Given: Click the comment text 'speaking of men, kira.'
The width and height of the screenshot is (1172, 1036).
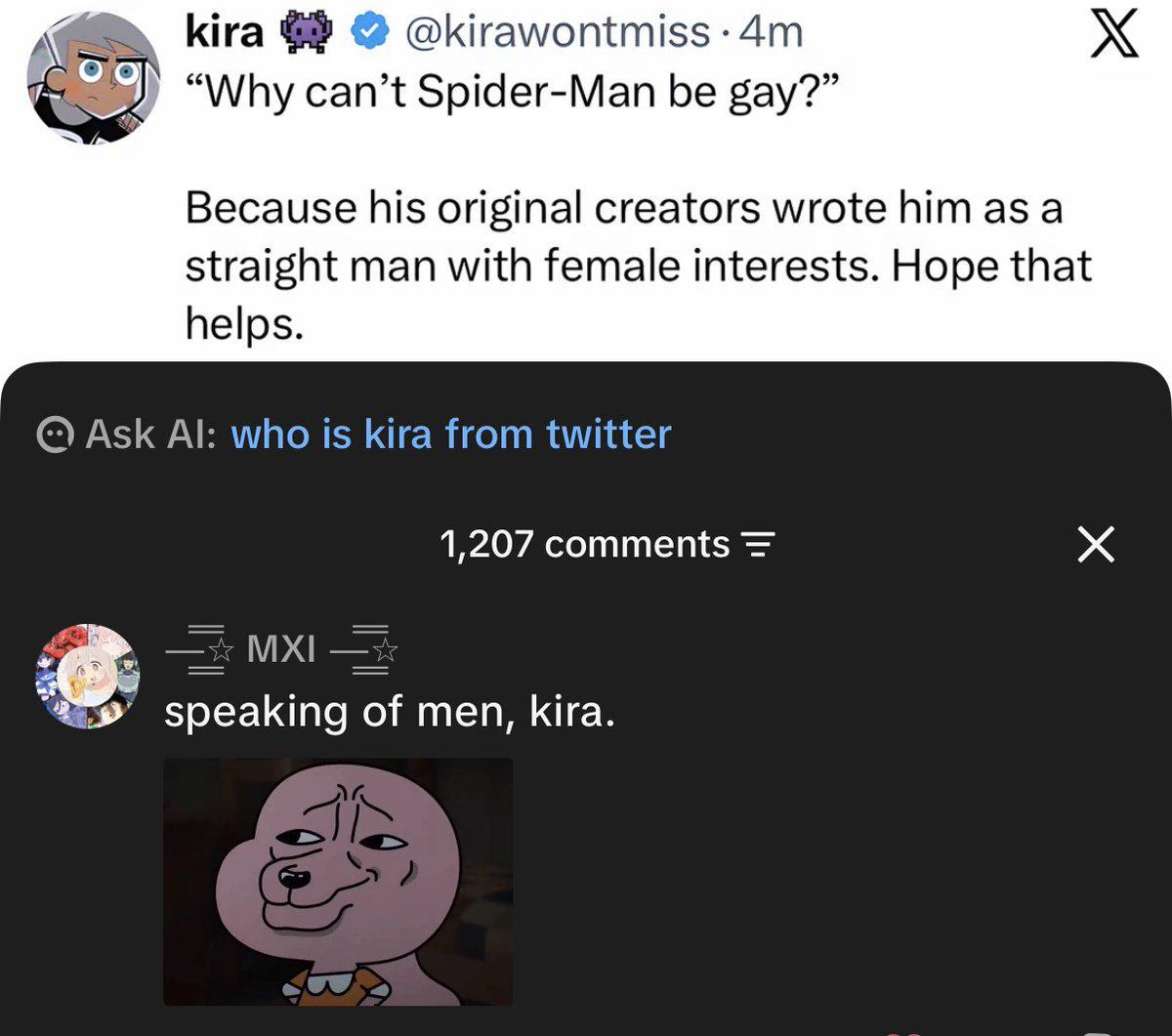Looking at the screenshot, I should click(x=390, y=712).
